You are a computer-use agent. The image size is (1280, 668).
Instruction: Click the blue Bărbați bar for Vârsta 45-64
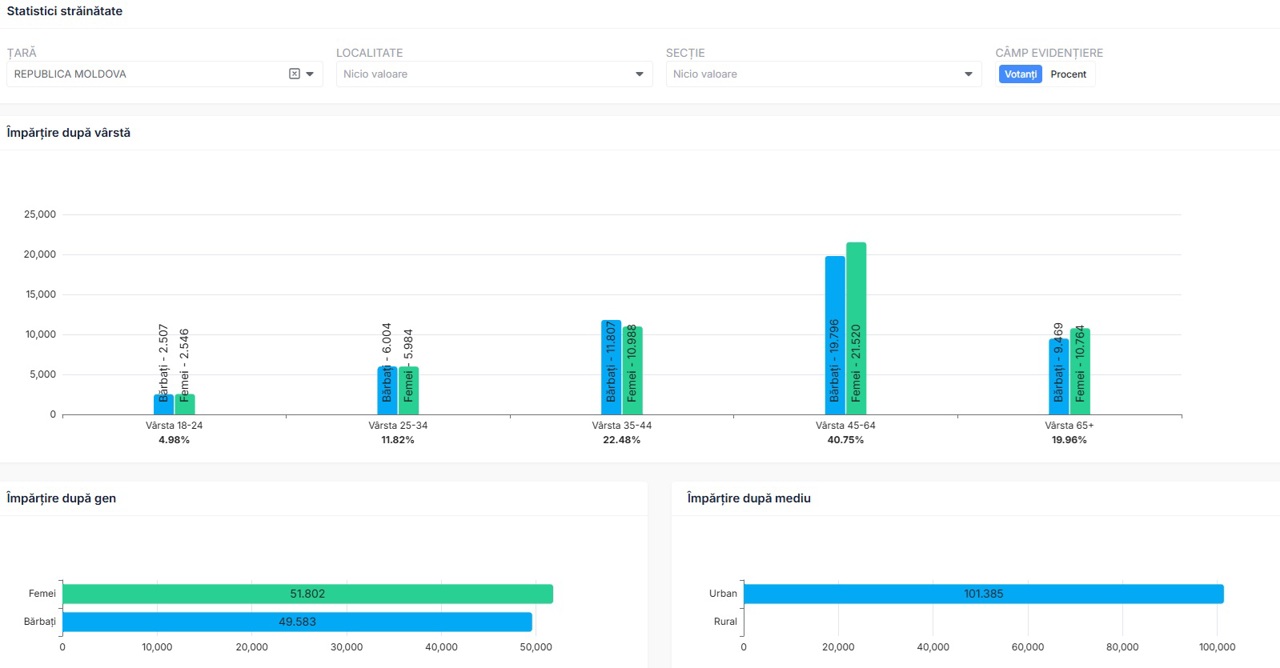834,335
